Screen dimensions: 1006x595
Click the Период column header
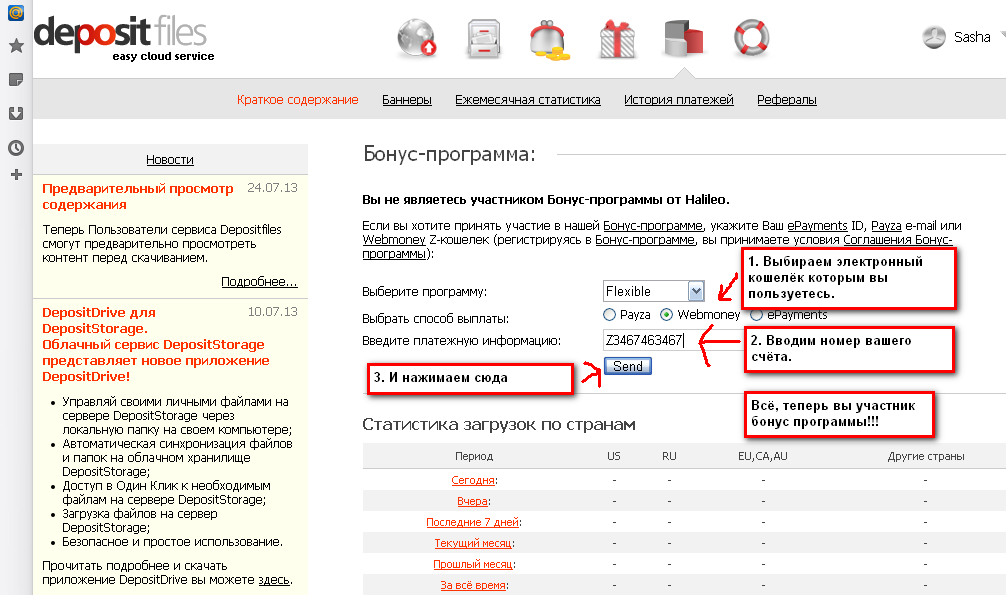coord(473,456)
